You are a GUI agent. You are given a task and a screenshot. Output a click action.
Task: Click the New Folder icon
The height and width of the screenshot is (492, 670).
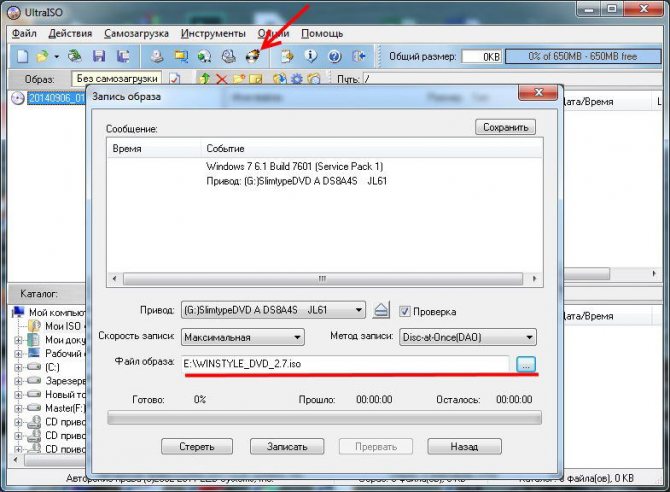tap(239, 79)
